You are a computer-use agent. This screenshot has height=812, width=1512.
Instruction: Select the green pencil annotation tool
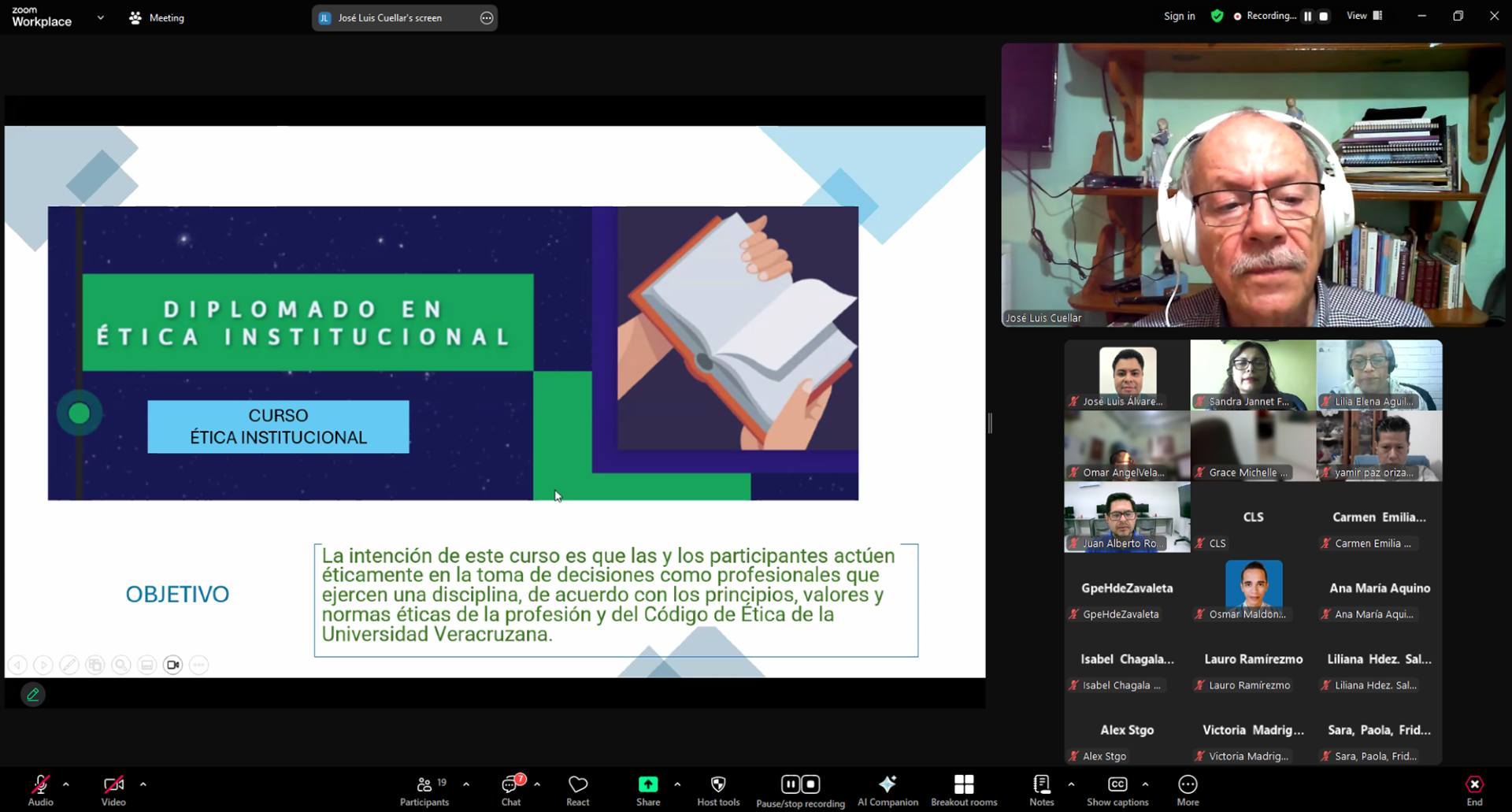33,694
